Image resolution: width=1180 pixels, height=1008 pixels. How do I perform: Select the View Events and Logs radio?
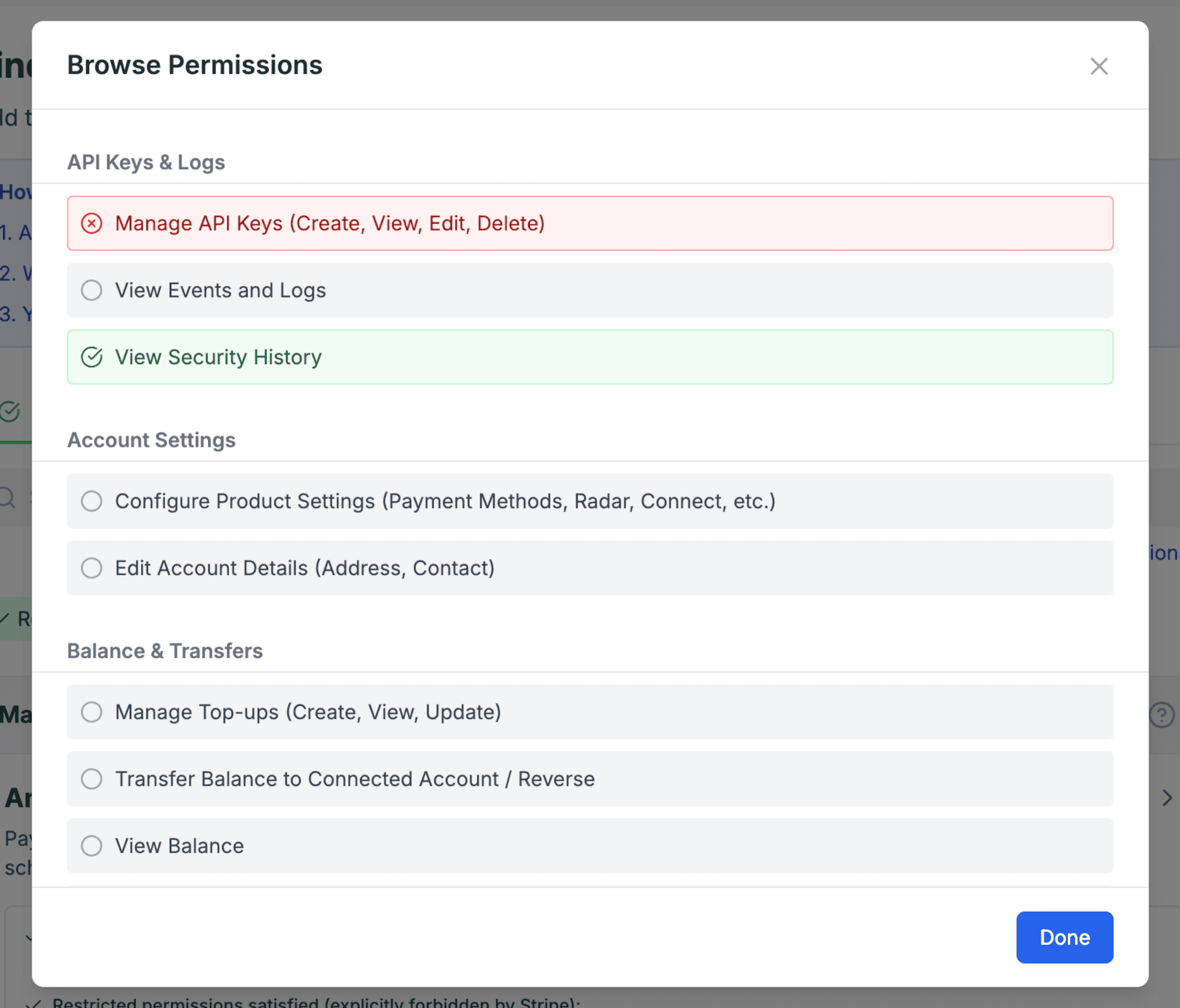pos(91,290)
